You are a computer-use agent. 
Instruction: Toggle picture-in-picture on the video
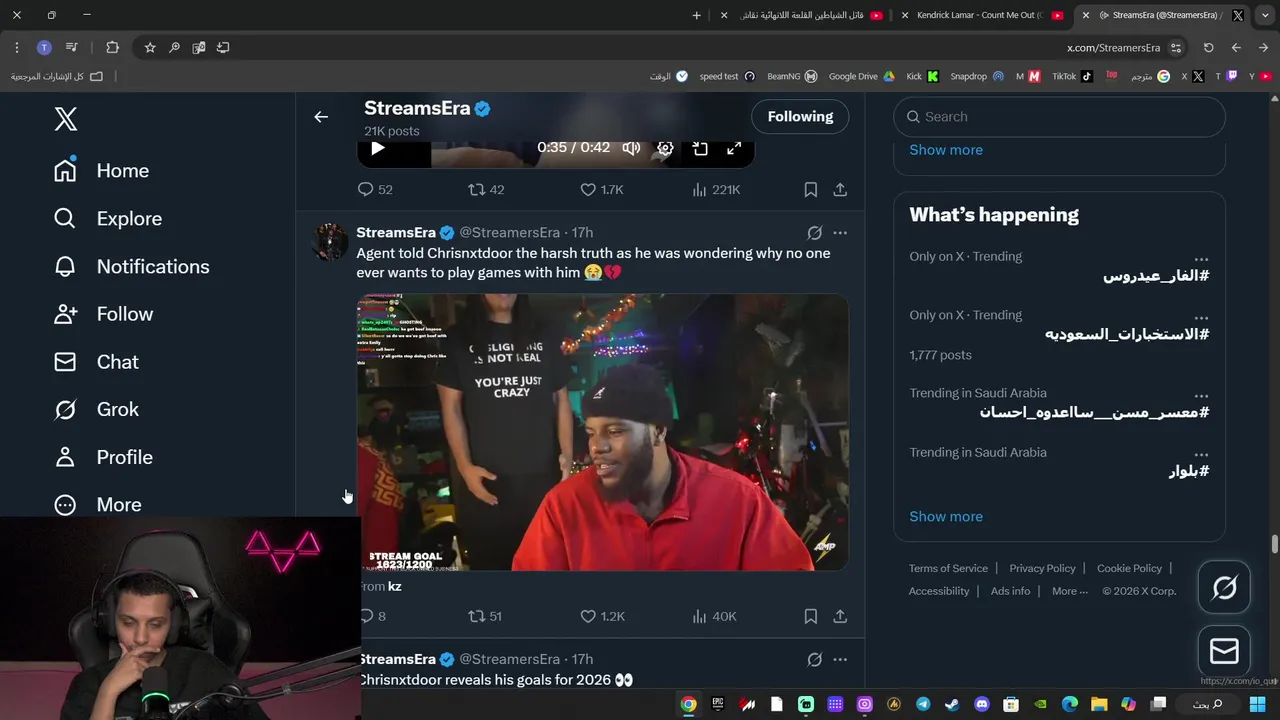point(700,148)
